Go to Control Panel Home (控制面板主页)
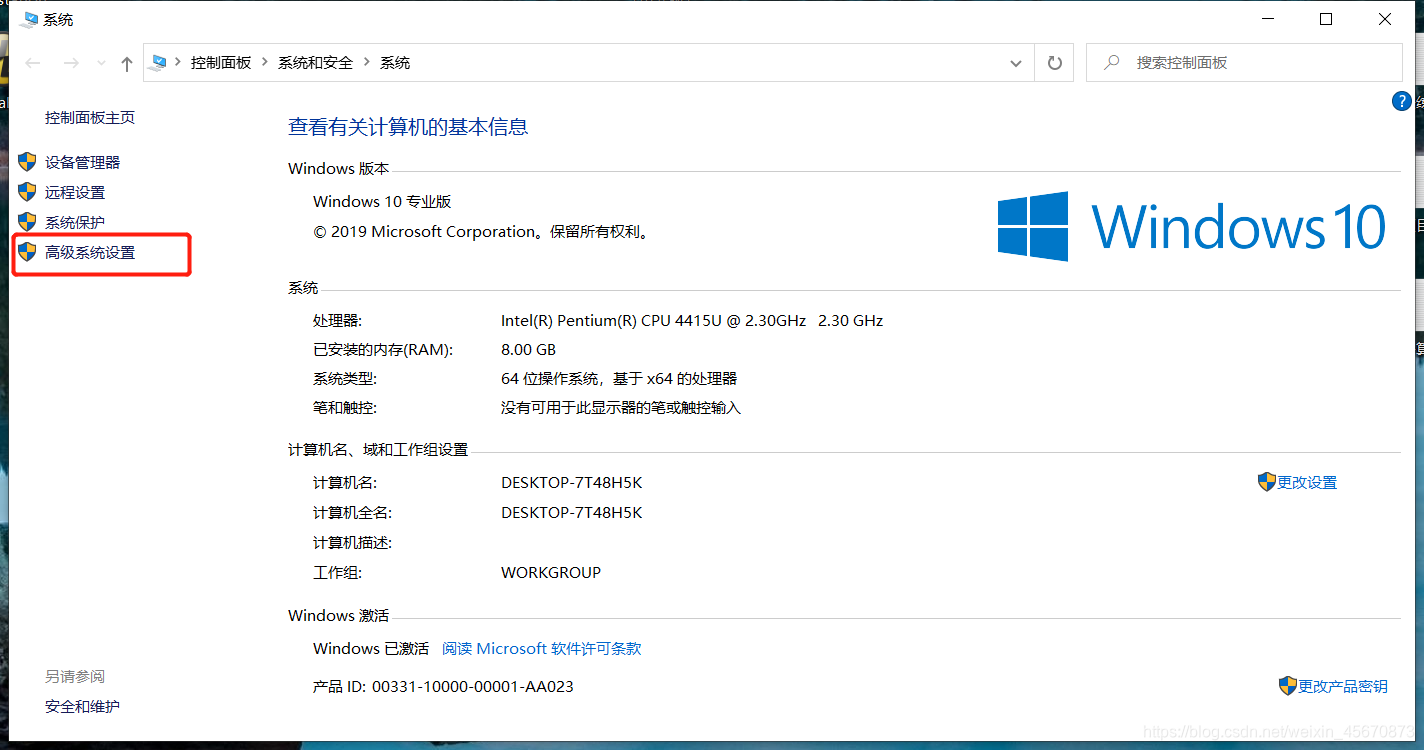The width and height of the screenshot is (1424, 750). pyautogui.click(x=90, y=118)
